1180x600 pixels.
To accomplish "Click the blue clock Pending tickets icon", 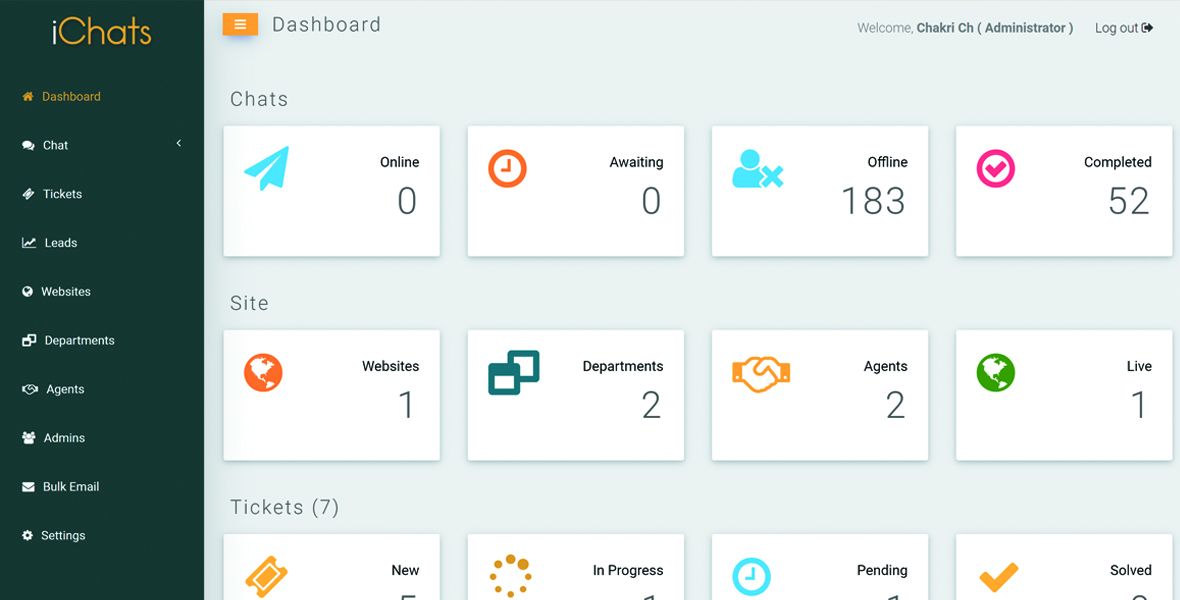I will coord(752,576).
